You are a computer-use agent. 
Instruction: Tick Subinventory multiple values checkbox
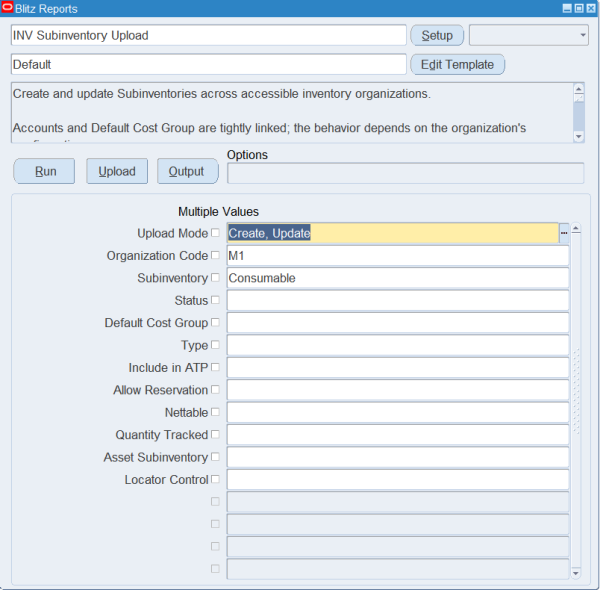pyautogui.click(x=215, y=277)
